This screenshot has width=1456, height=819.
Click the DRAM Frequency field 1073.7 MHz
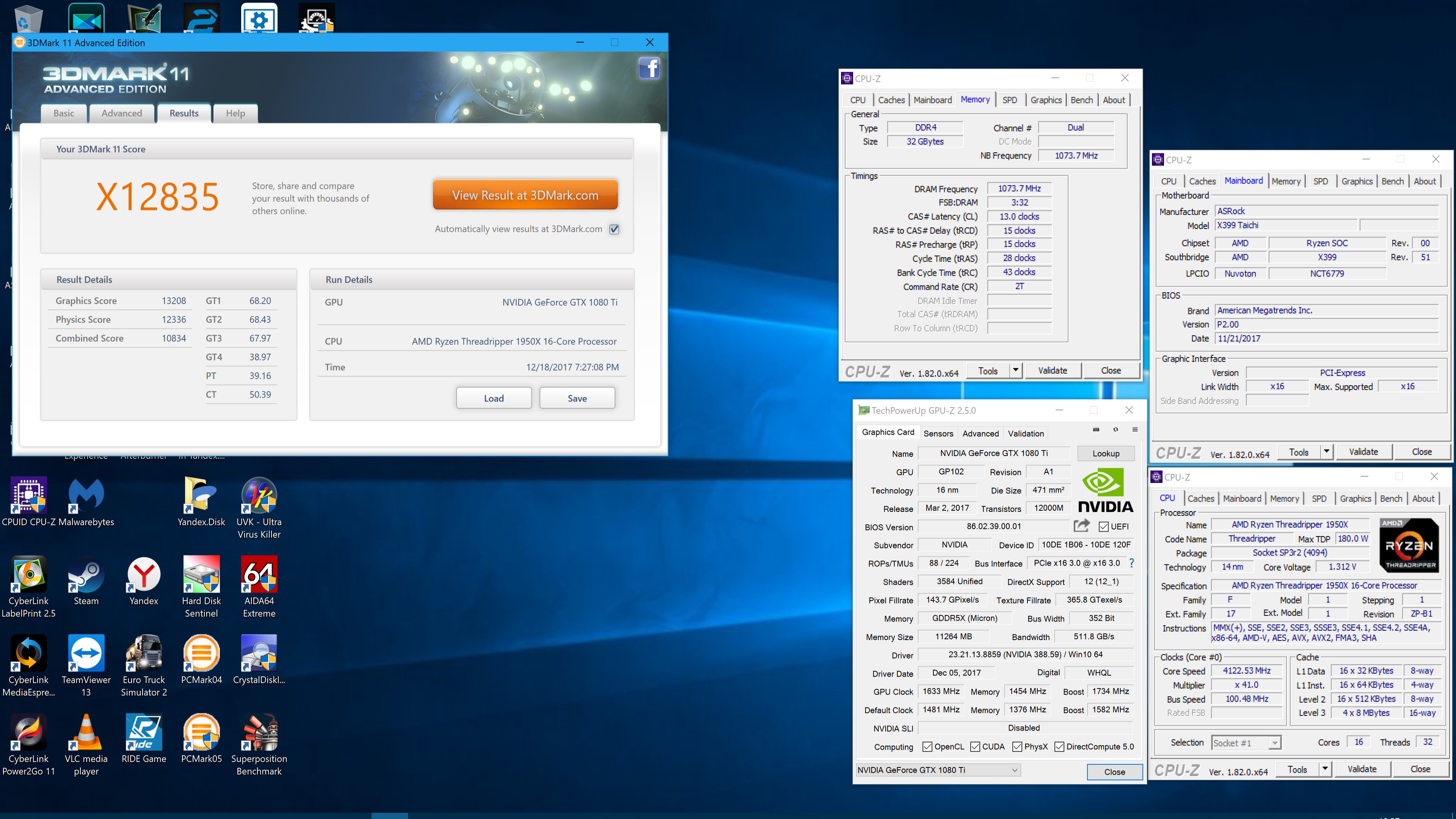click(1019, 188)
